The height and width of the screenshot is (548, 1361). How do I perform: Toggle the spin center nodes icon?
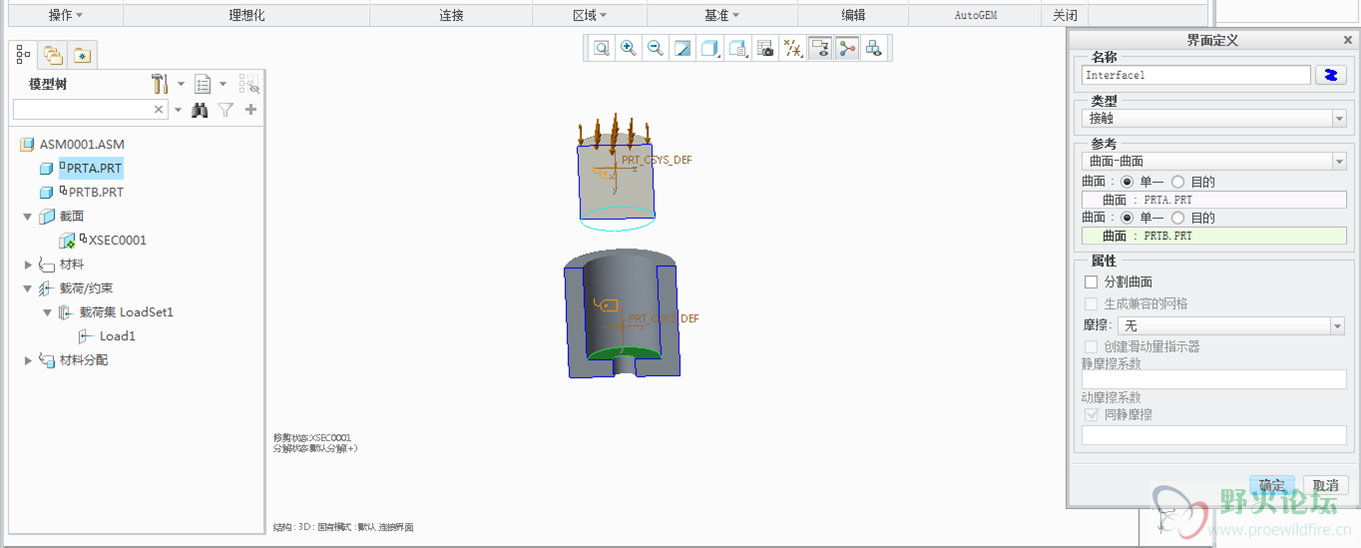coord(847,48)
